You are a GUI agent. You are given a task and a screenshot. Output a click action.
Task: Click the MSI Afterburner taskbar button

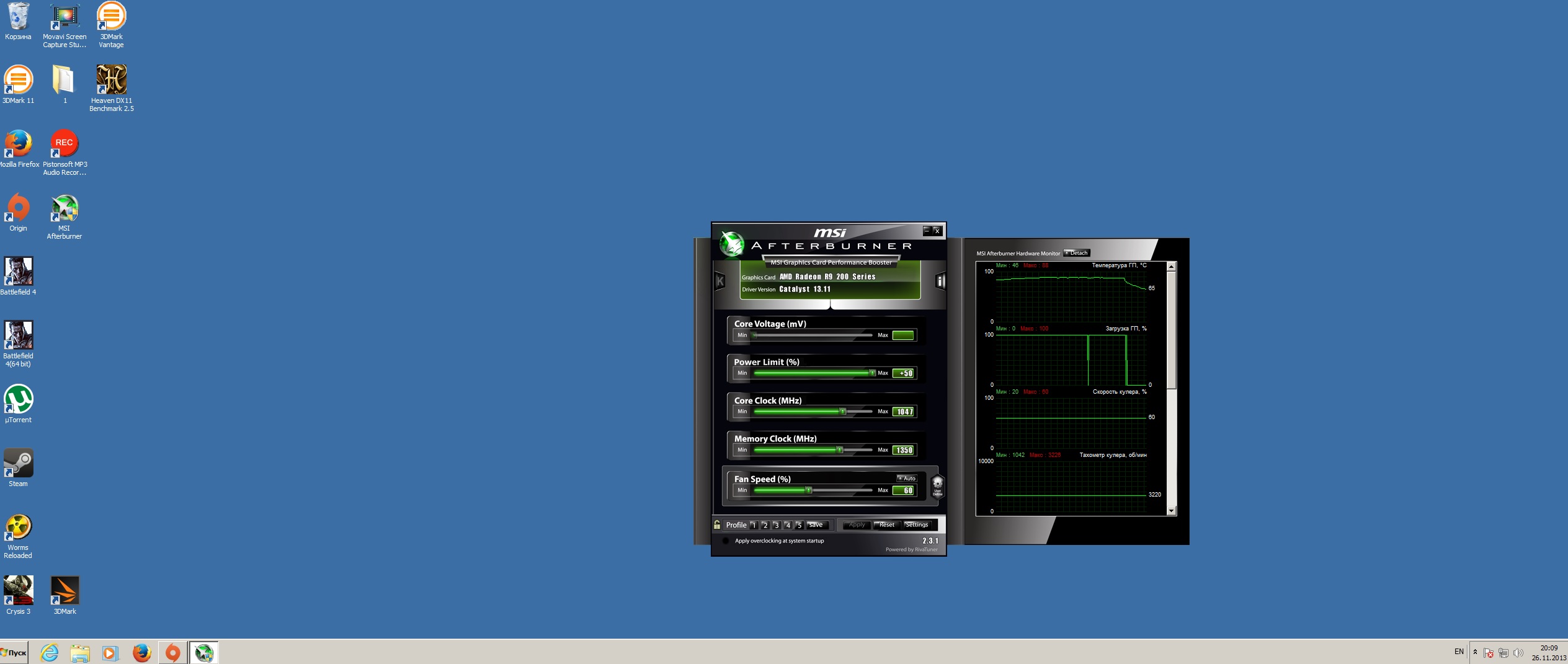pyautogui.click(x=203, y=652)
